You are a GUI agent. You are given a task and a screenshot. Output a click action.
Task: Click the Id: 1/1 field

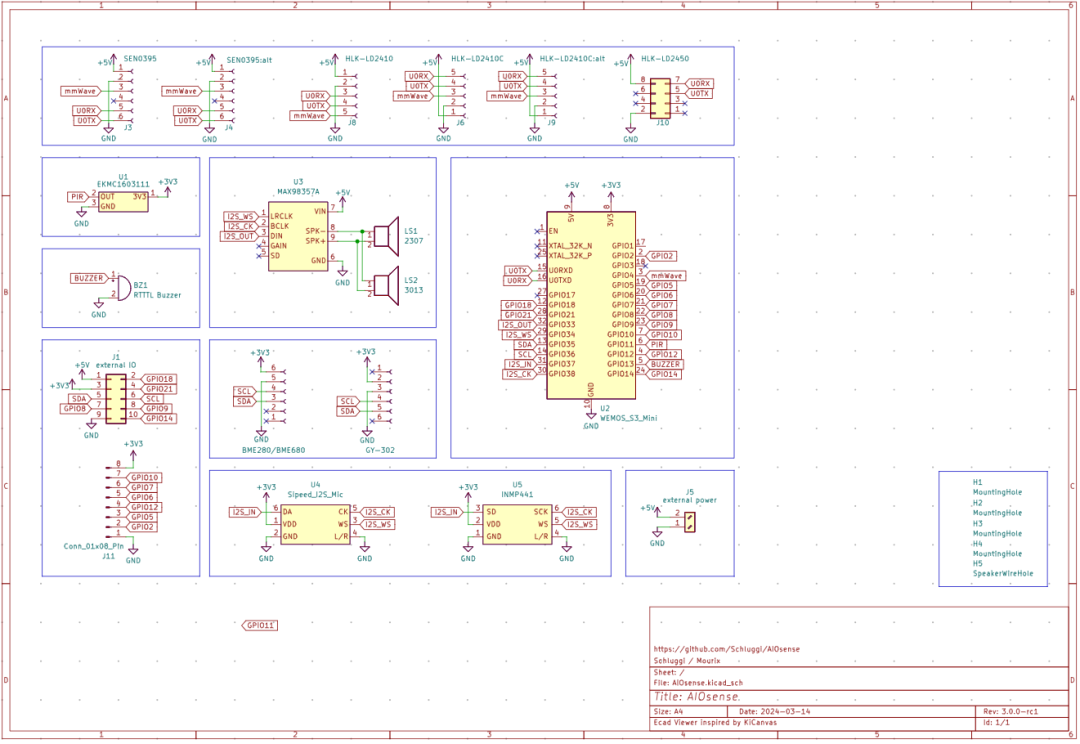click(997, 723)
